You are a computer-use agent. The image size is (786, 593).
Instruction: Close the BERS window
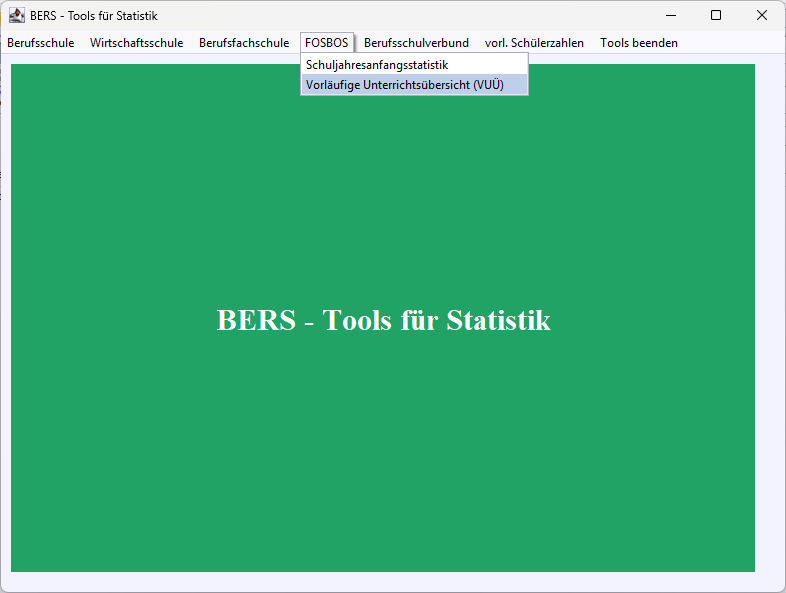click(x=762, y=15)
